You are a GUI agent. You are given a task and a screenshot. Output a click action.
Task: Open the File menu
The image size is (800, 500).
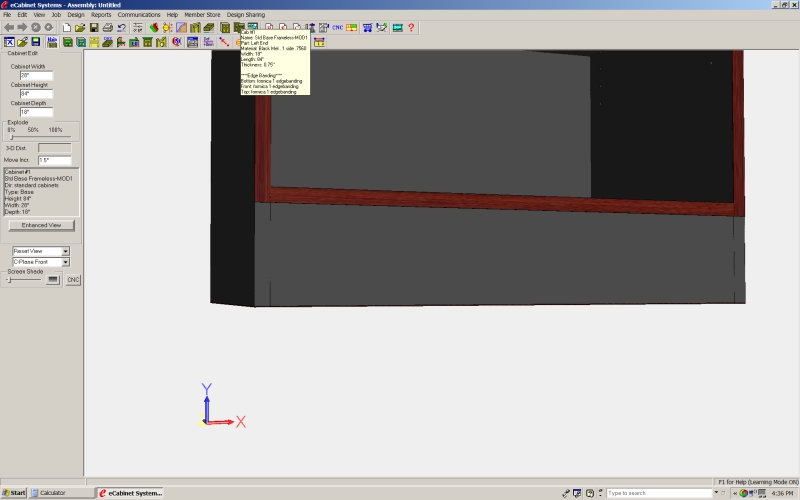point(7,15)
